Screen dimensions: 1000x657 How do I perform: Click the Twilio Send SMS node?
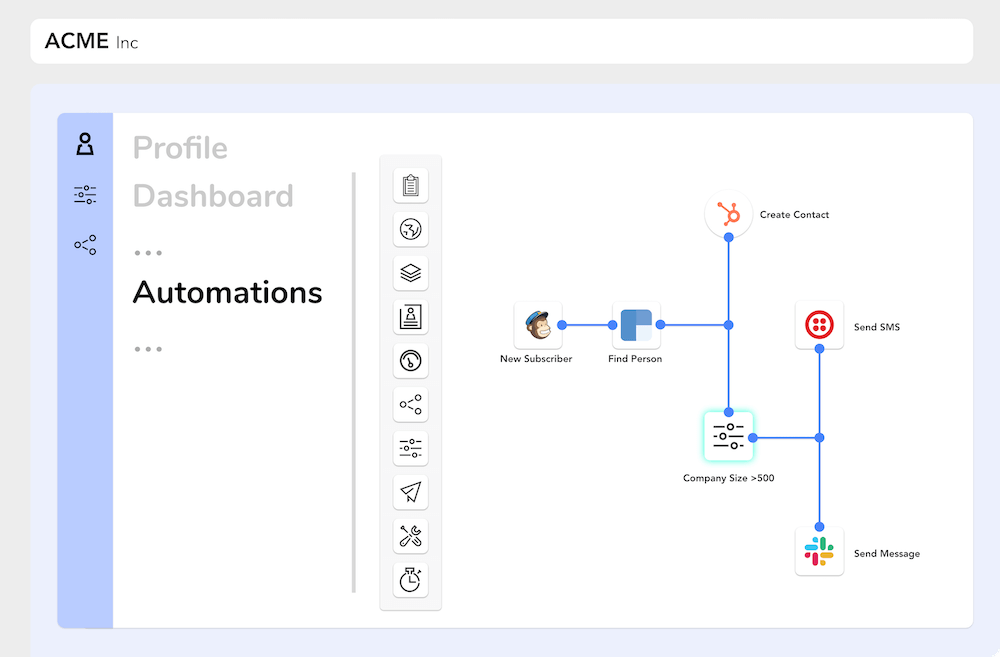(x=820, y=325)
